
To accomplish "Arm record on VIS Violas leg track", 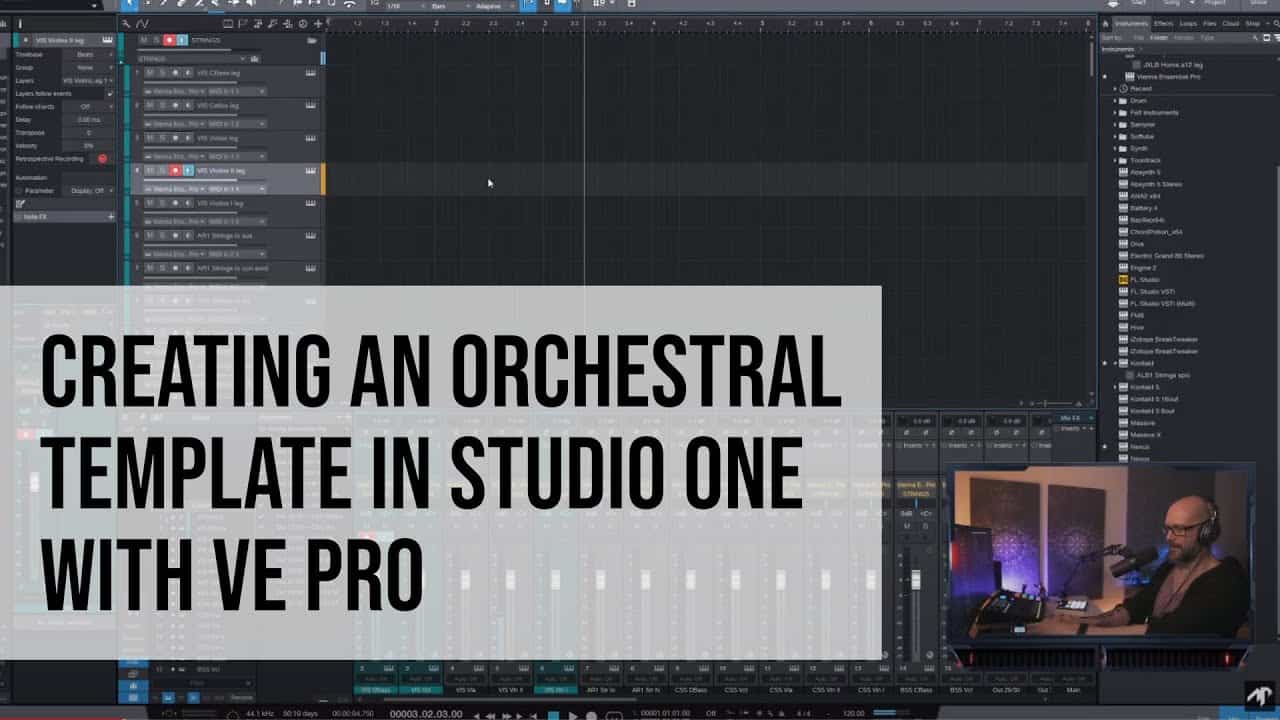I will pos(176,138).
